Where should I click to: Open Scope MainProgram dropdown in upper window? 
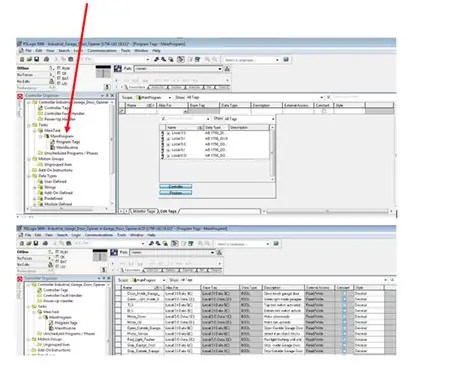coord(170,97)
